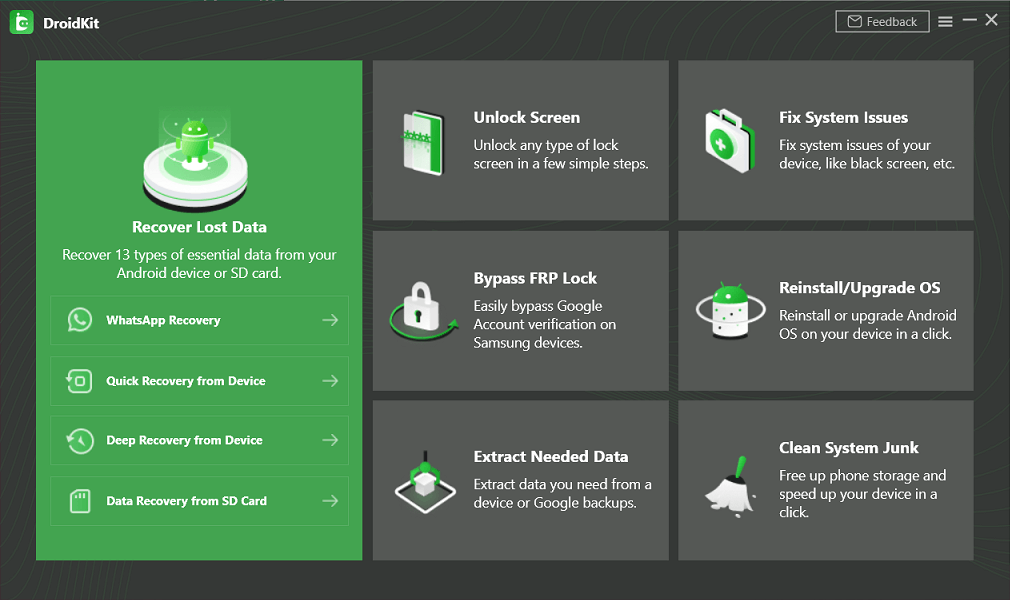The image size is (1010, 600).
Task: Launch Deep Recovery from Device
Action: tap(199, 440)
